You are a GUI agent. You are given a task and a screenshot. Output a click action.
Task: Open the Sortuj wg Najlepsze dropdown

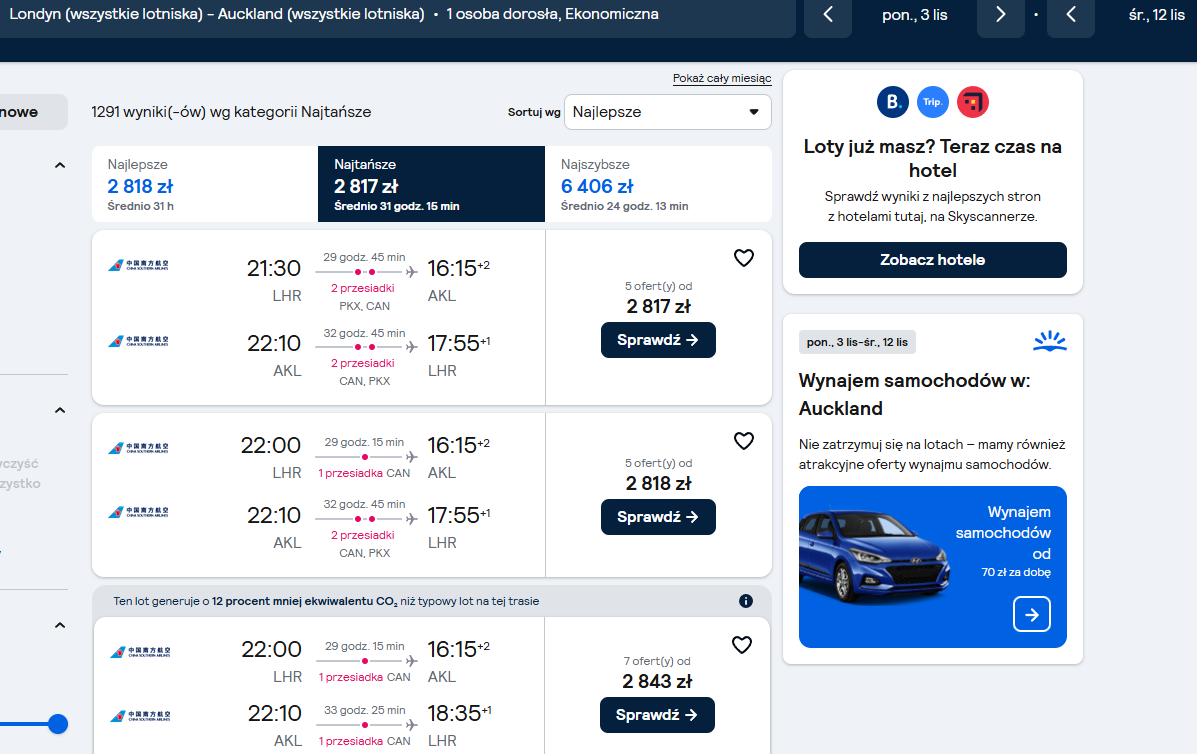coord(667,112)
